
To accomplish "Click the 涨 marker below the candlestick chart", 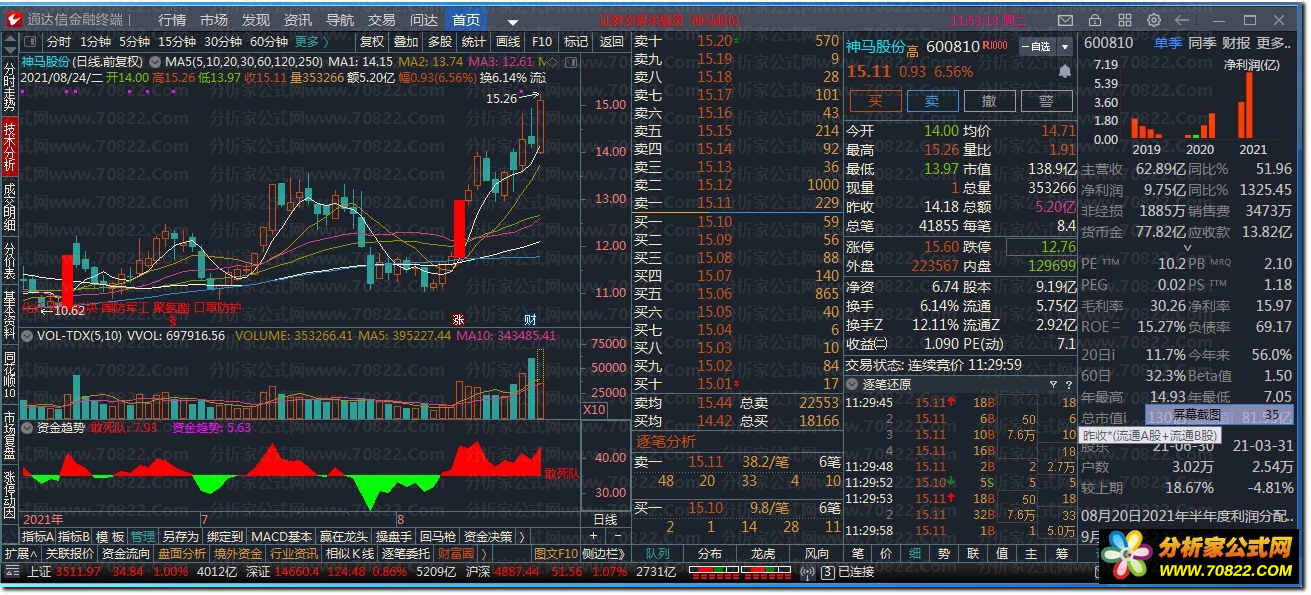I will [x=458, y=319].
